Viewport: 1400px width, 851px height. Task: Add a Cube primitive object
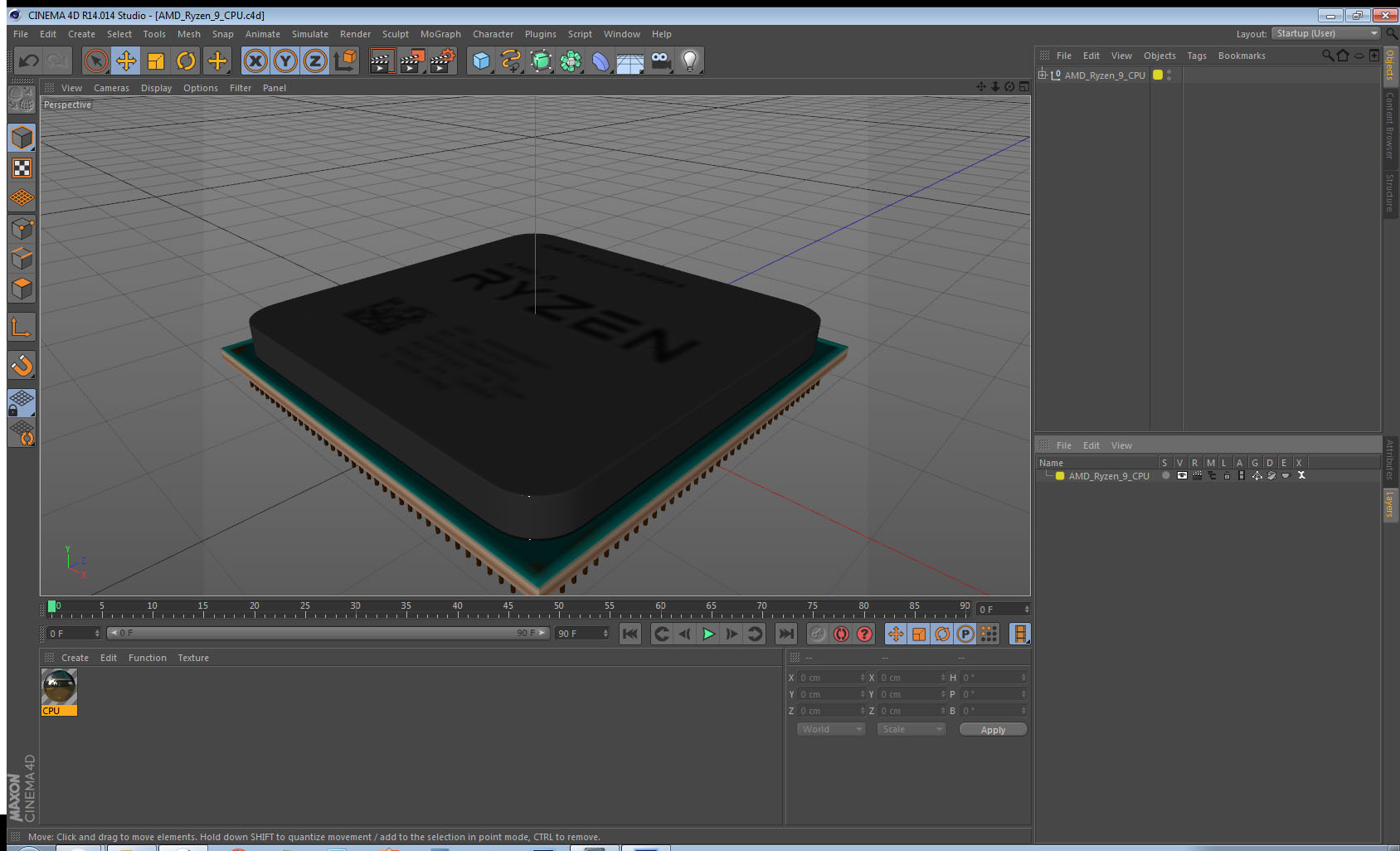pos(481,61)
